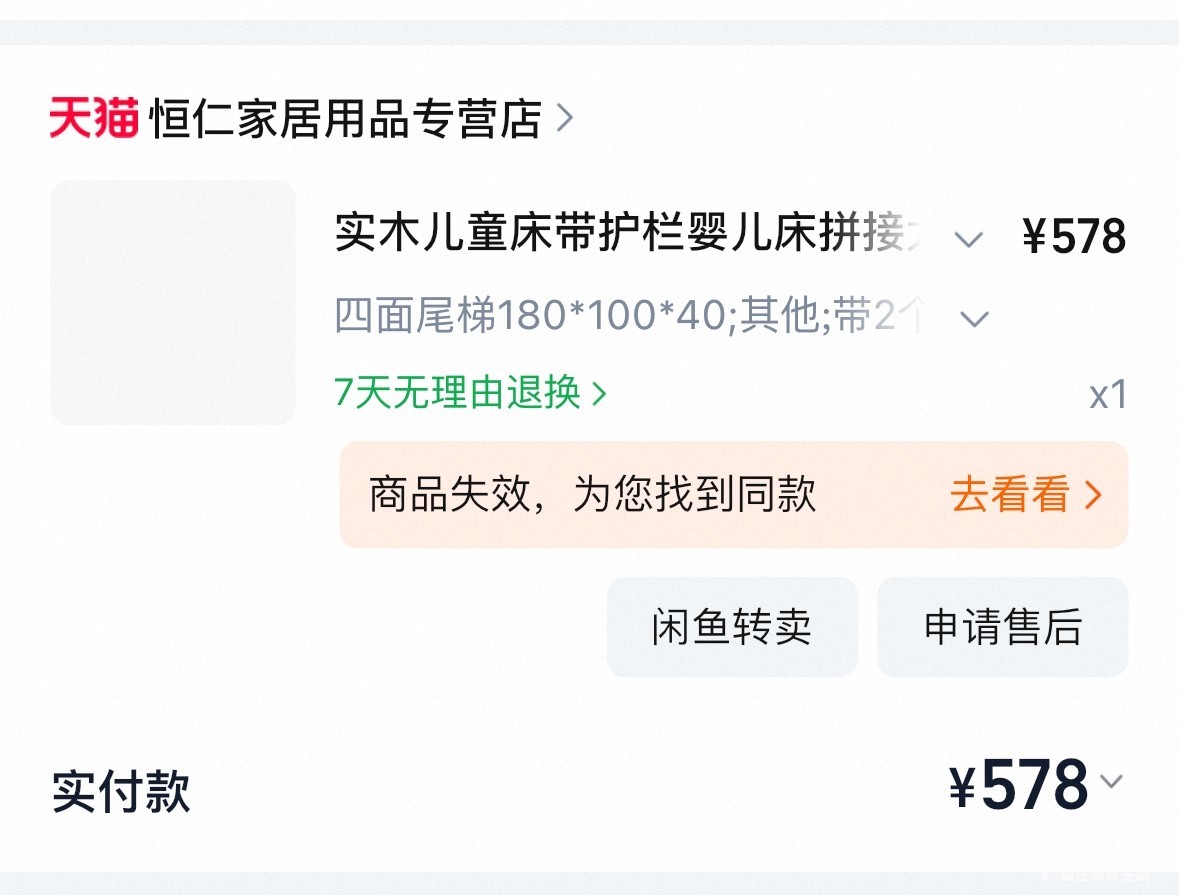Tap the 商品失效，为您找到同款 banner text
The height and width of the screenshot is (895, 1179).
pyautogui.click(x=592, y=494)
